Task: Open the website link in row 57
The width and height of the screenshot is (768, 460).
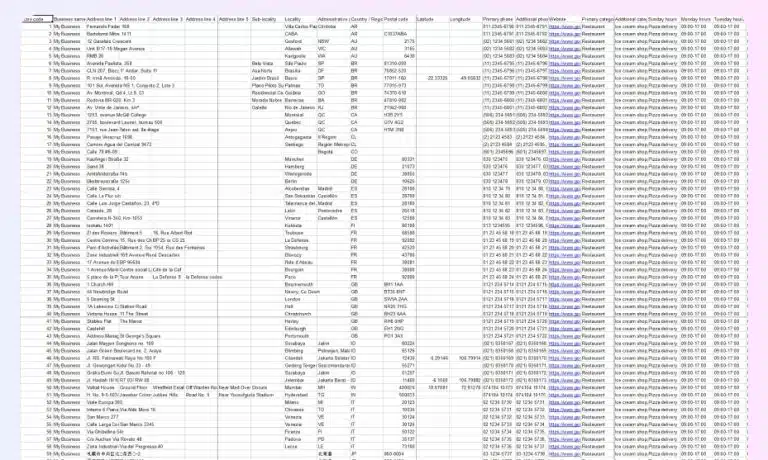Action: [564, 439]
